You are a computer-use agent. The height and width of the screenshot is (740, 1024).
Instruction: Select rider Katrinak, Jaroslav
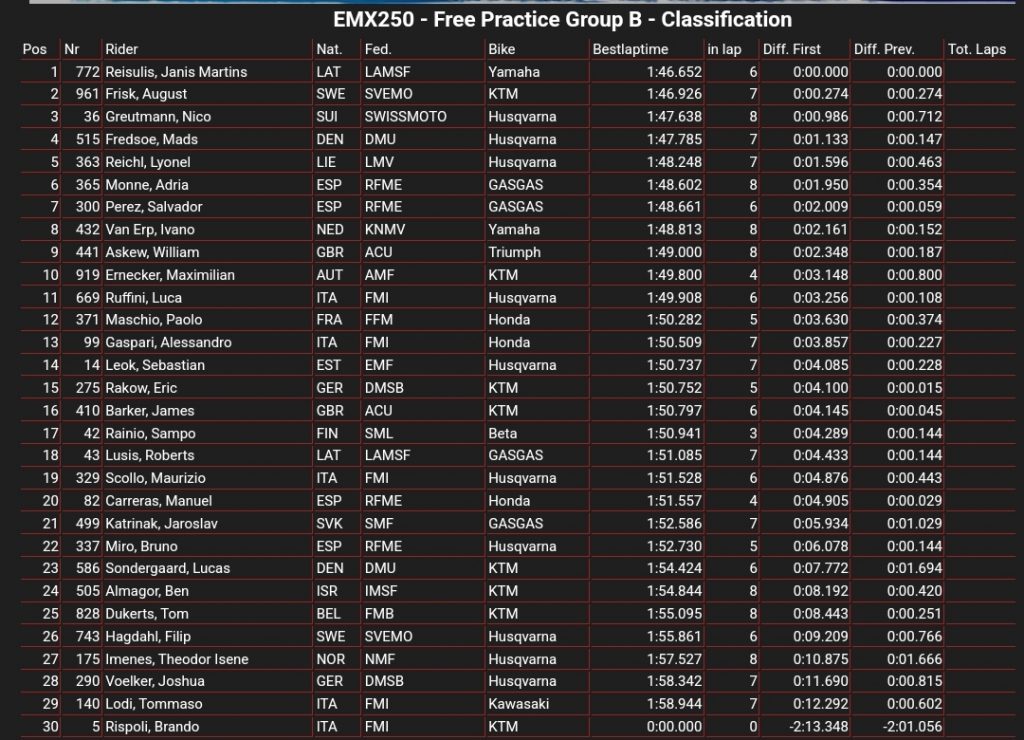coord(161,523)
